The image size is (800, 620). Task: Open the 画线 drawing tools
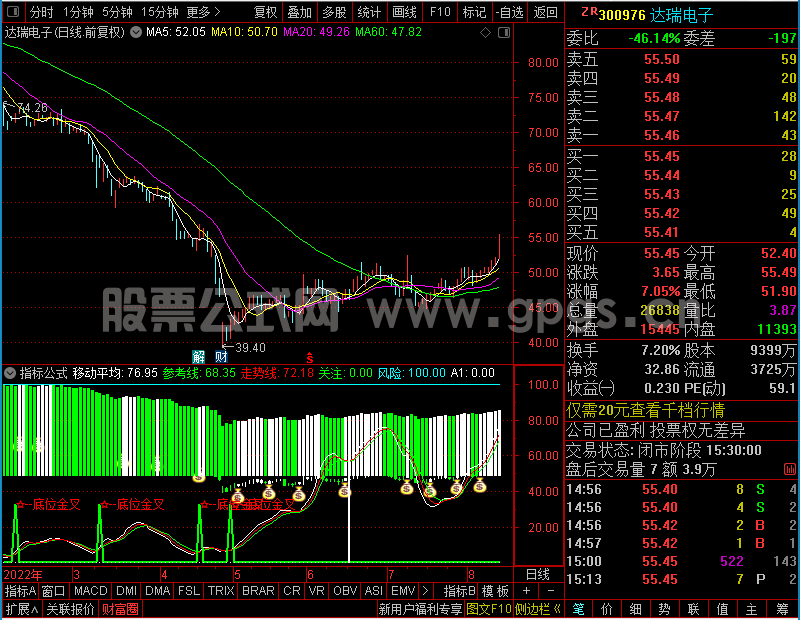(404, 12)
